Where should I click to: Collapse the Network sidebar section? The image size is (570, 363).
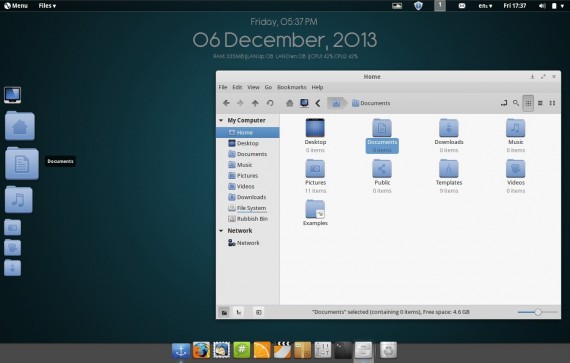(x=221, y=231)
